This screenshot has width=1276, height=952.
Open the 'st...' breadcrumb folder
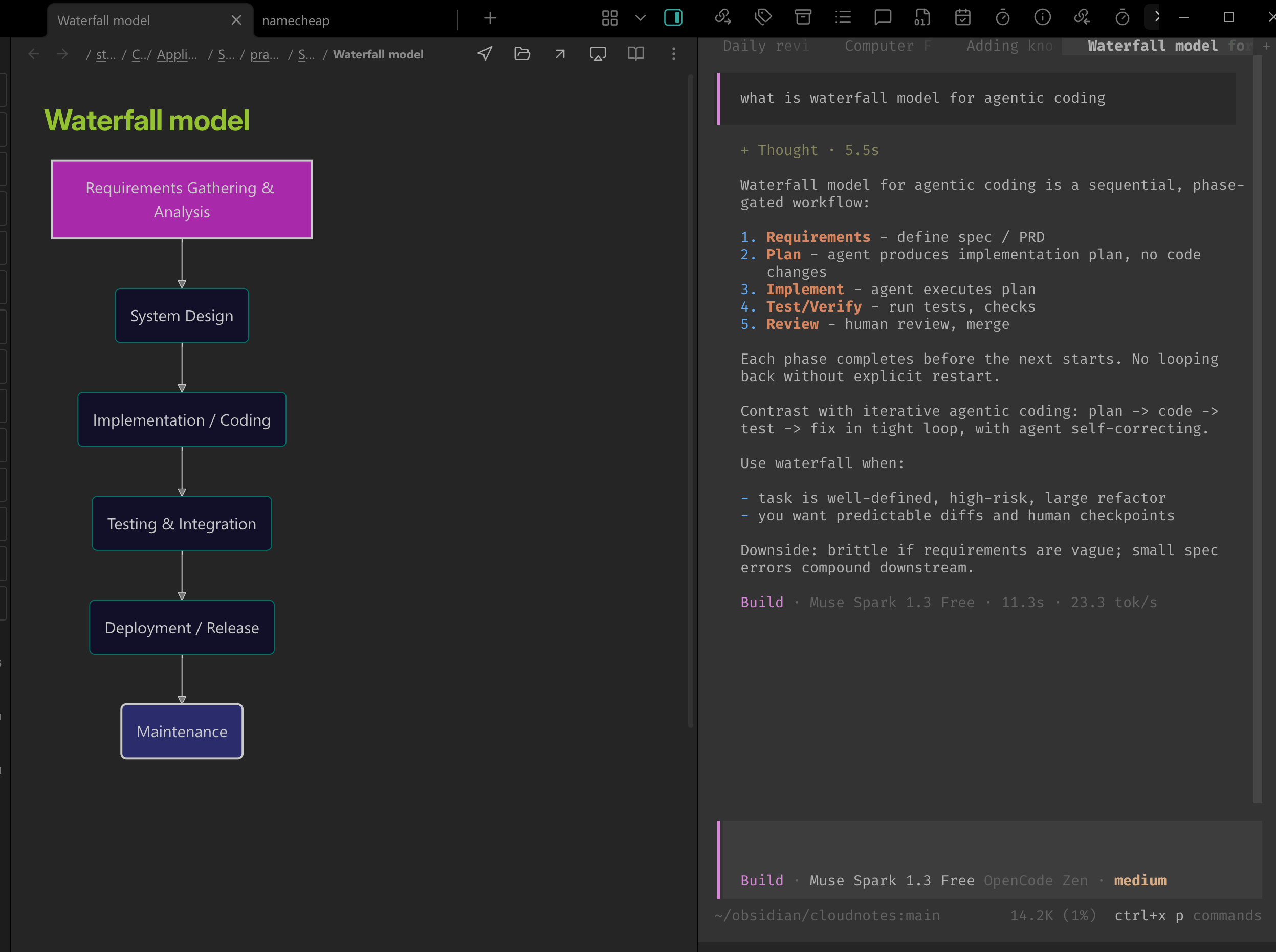coord(105,54)
